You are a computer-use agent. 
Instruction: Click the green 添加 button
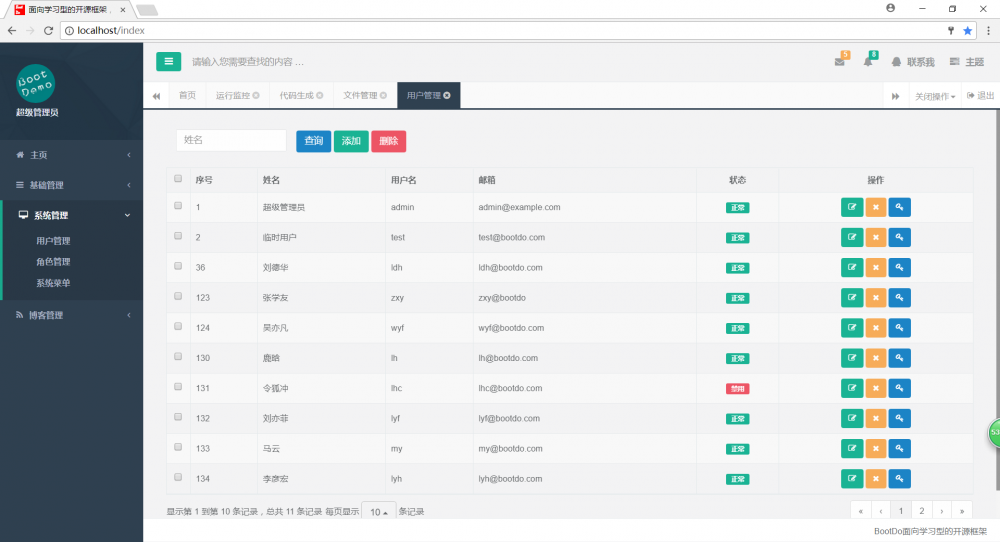point(351,141)
